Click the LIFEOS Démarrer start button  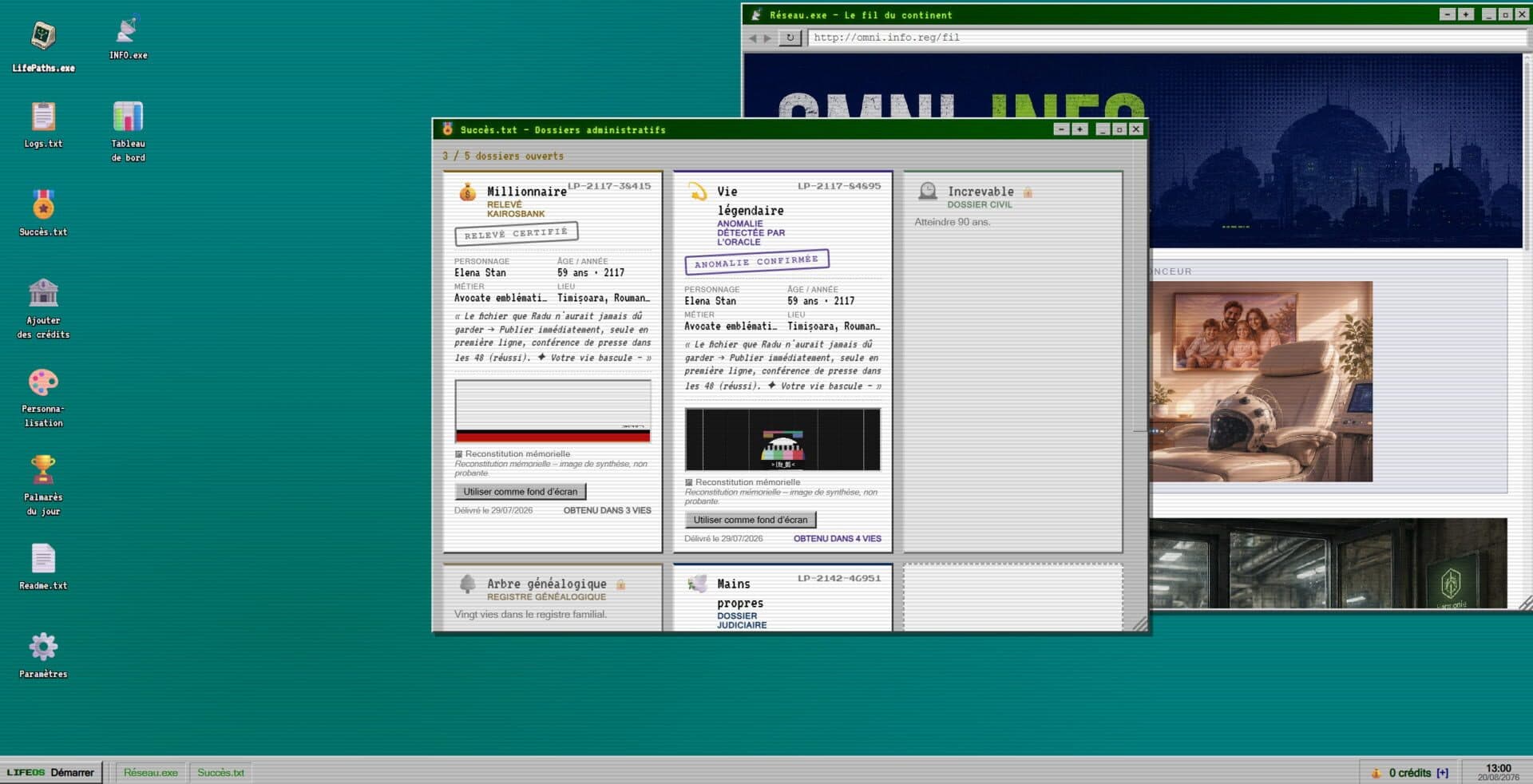[x=51, y=772]
